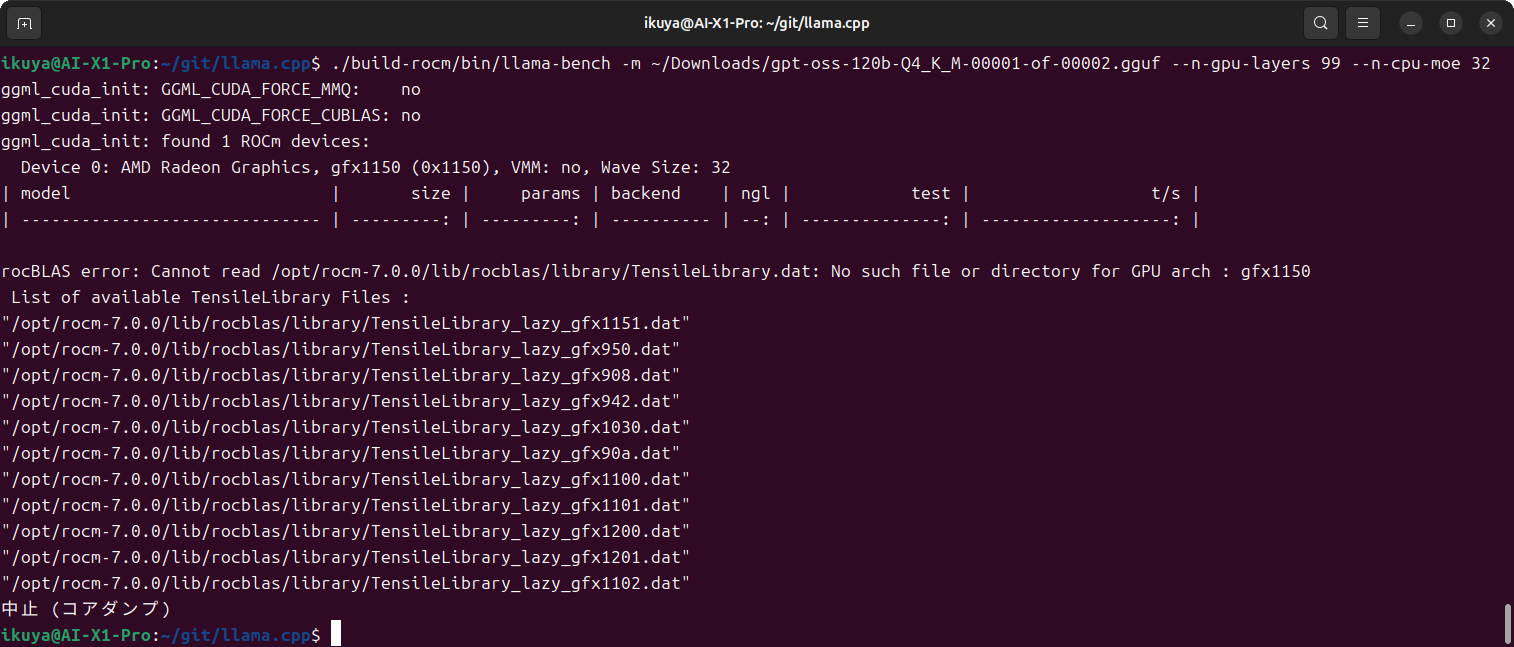Click the window title ikuya@AI-X1-Pro
The image size is (1514, 647).
(x=756, y=22)
